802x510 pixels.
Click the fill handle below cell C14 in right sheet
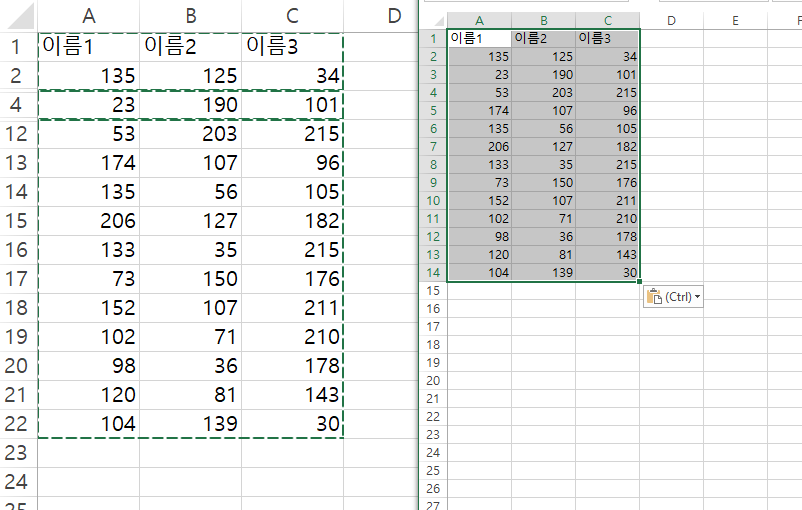(639, 281)
